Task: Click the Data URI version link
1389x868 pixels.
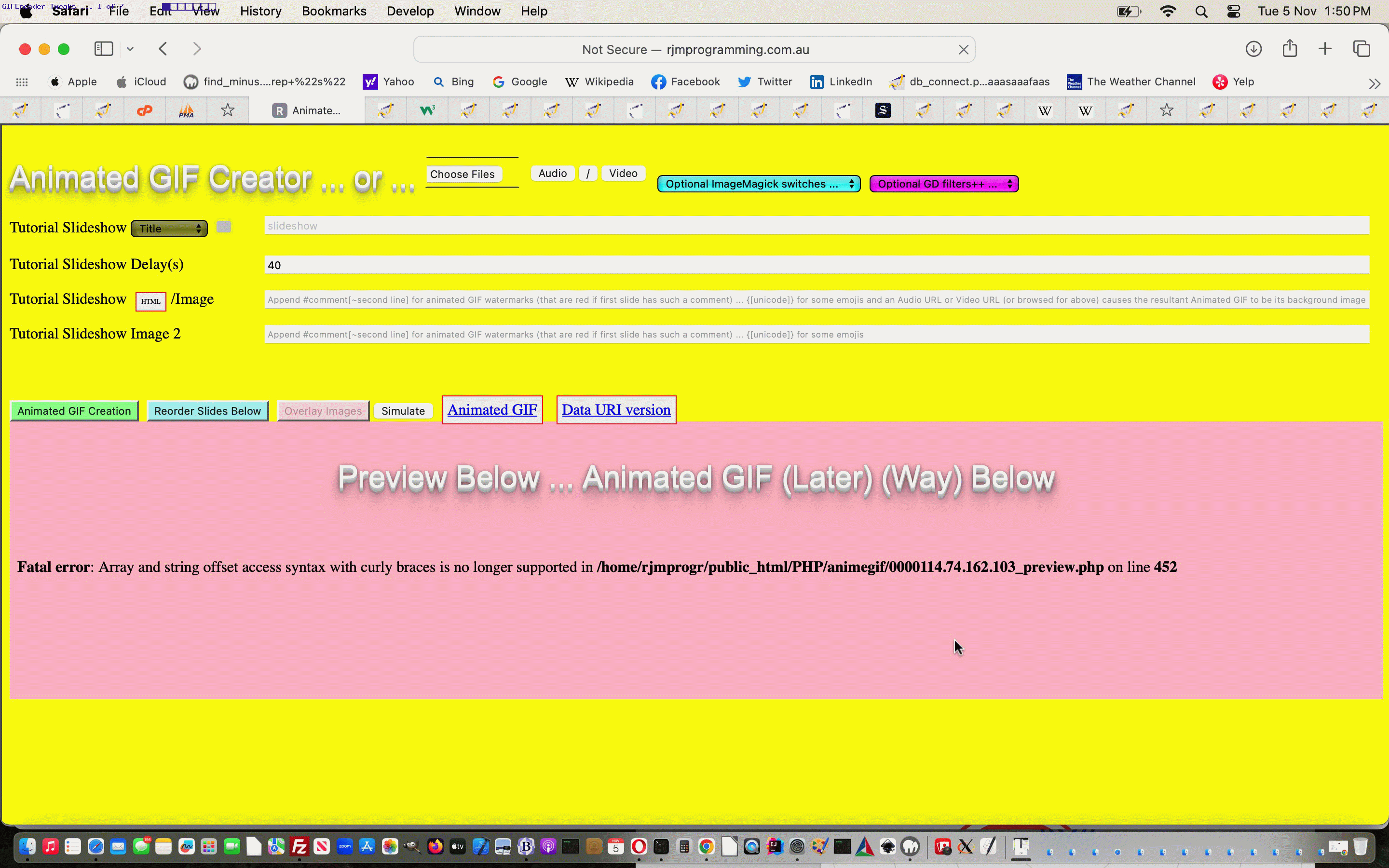Action: [616, 409]
